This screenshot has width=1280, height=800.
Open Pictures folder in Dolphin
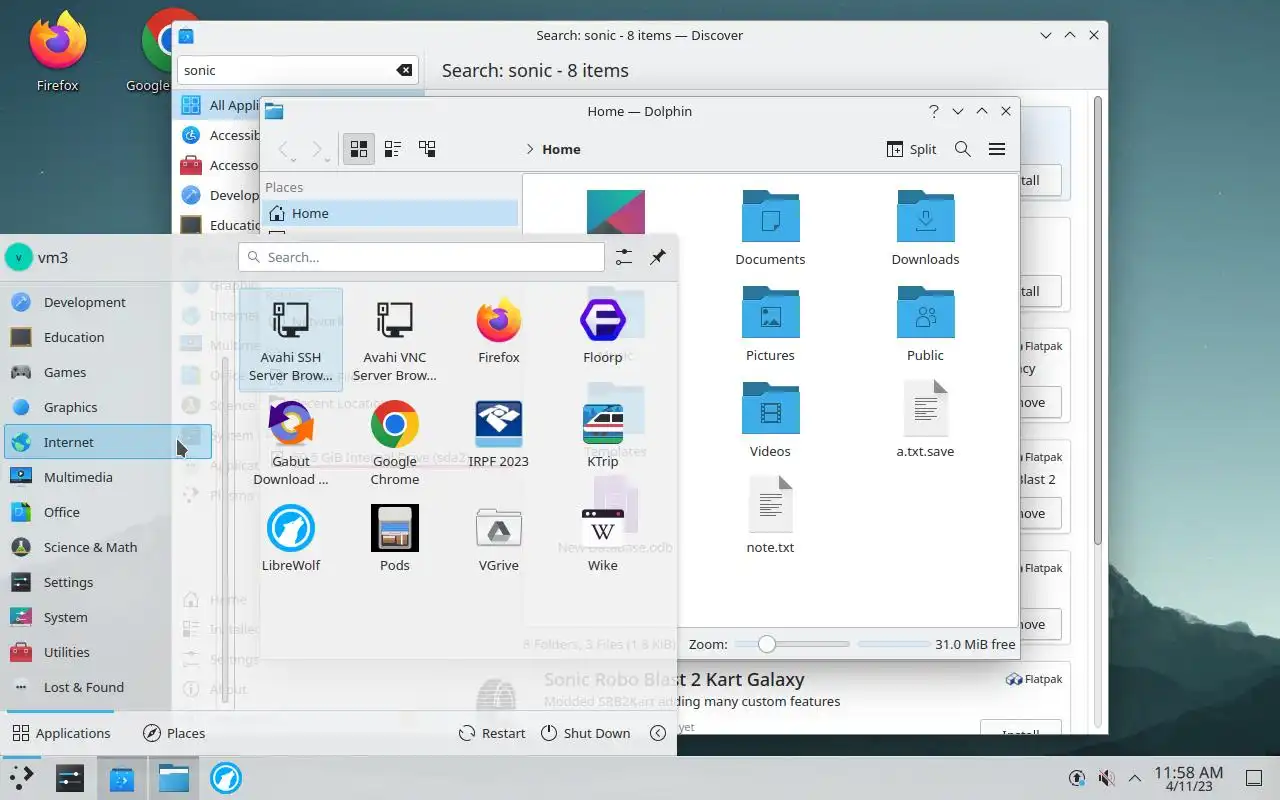coord(770,325)
